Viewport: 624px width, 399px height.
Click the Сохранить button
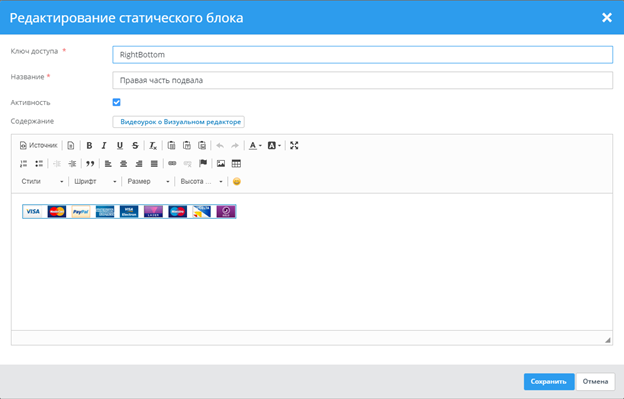(549, 381)
